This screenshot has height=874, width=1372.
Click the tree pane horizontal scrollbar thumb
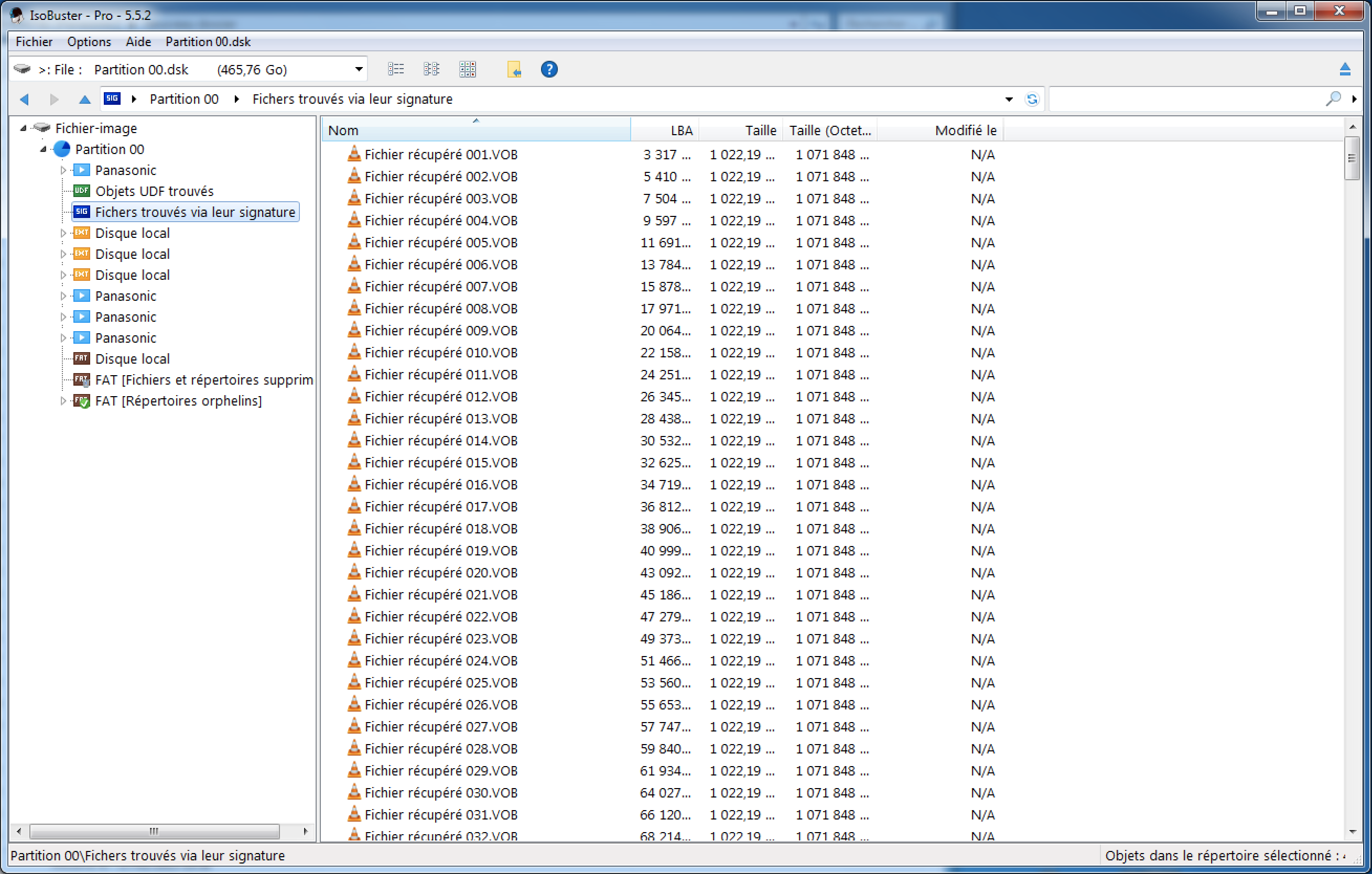(154, 832)
